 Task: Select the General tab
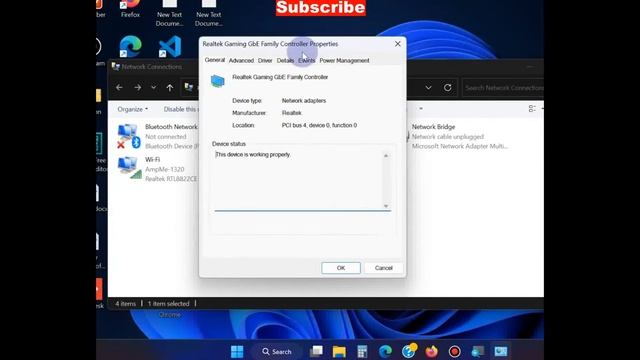[x=215, y=60]
